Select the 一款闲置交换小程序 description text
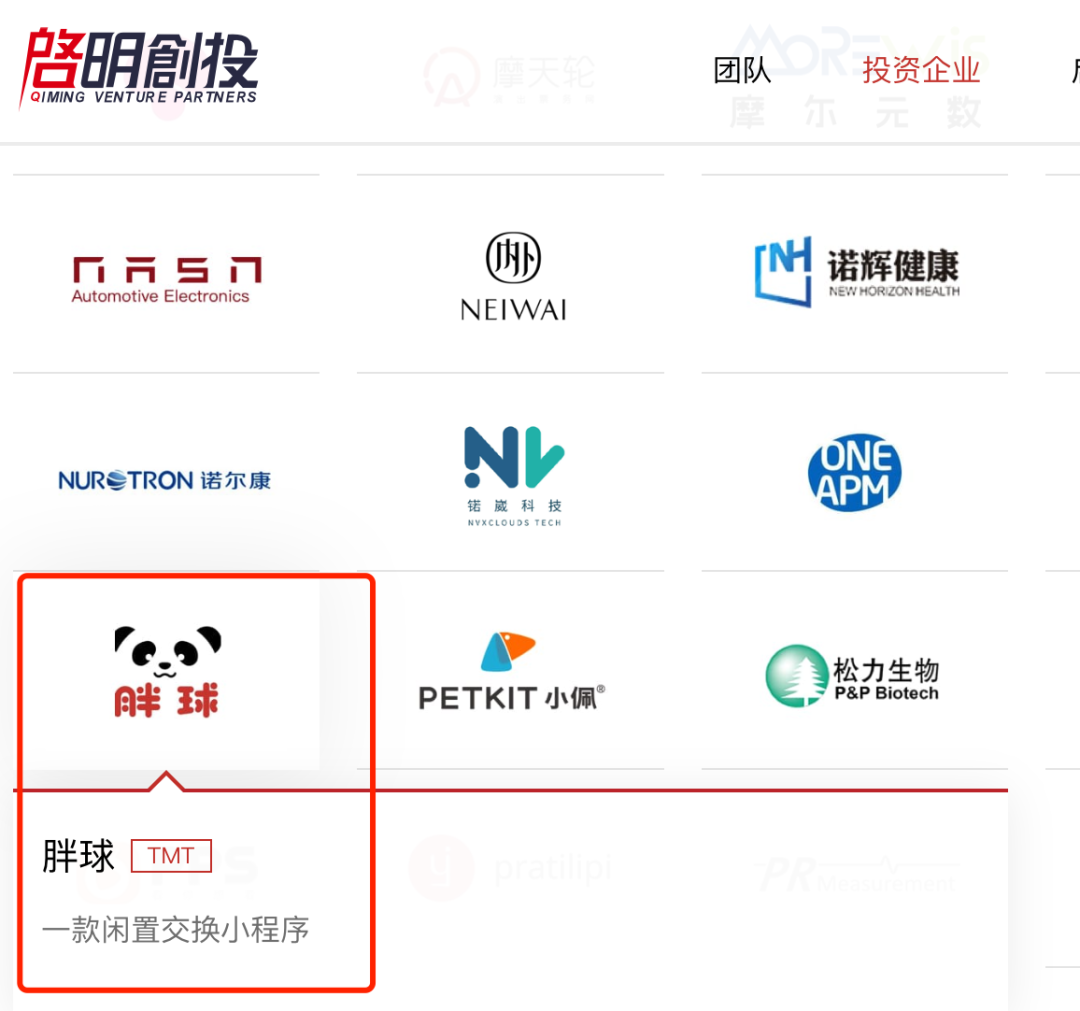 176,930
